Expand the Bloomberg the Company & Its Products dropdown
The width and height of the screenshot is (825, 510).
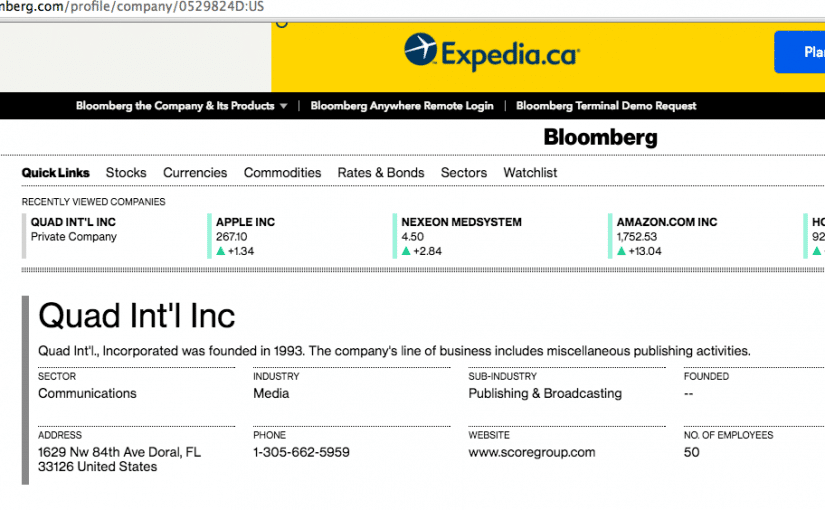click(182, 106)
